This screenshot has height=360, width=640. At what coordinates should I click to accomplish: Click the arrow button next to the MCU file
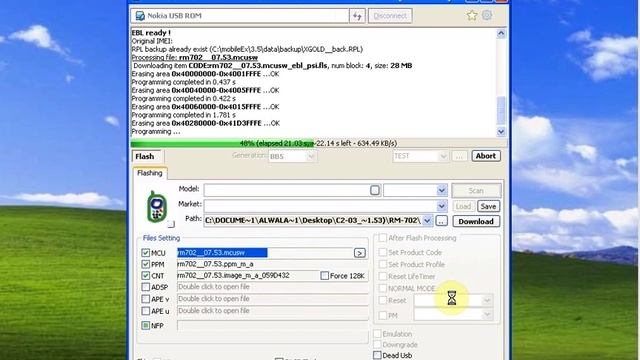tap(360, 253)
